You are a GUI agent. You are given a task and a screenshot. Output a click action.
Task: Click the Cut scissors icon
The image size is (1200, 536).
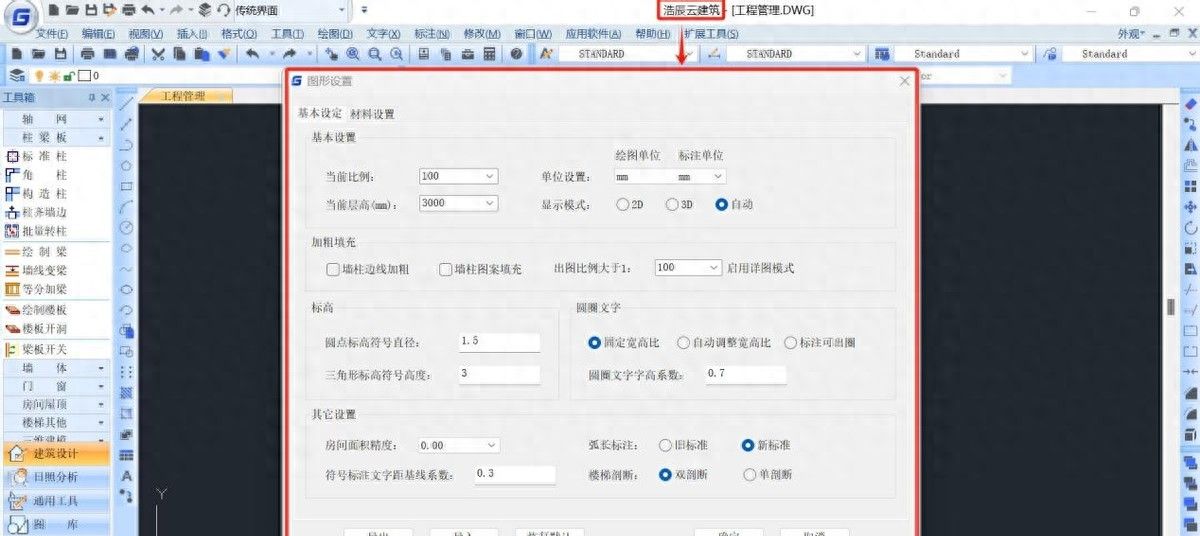[158, 54]
